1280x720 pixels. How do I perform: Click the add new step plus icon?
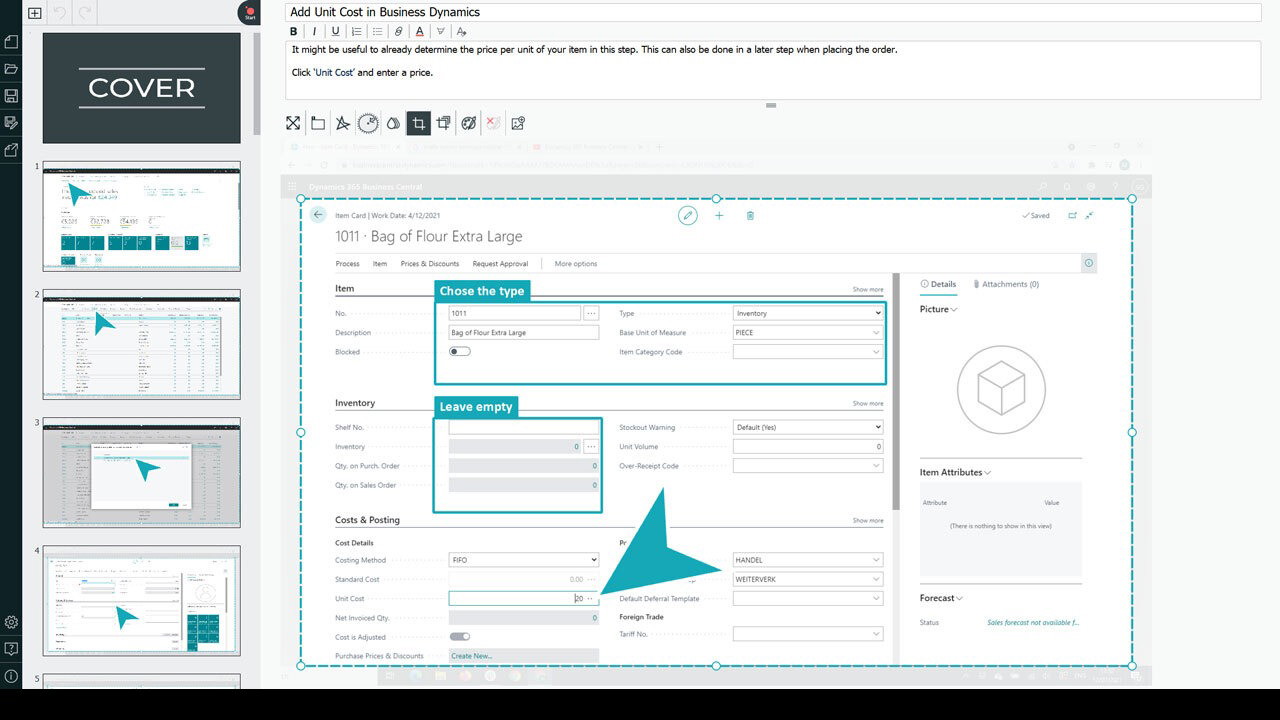pyautogui.click(x=35, y=13)
